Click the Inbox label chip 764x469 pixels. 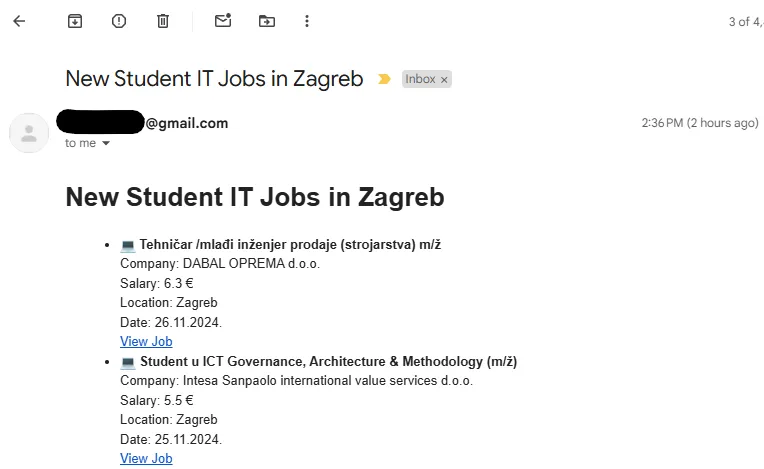click(x=420, y=79)
